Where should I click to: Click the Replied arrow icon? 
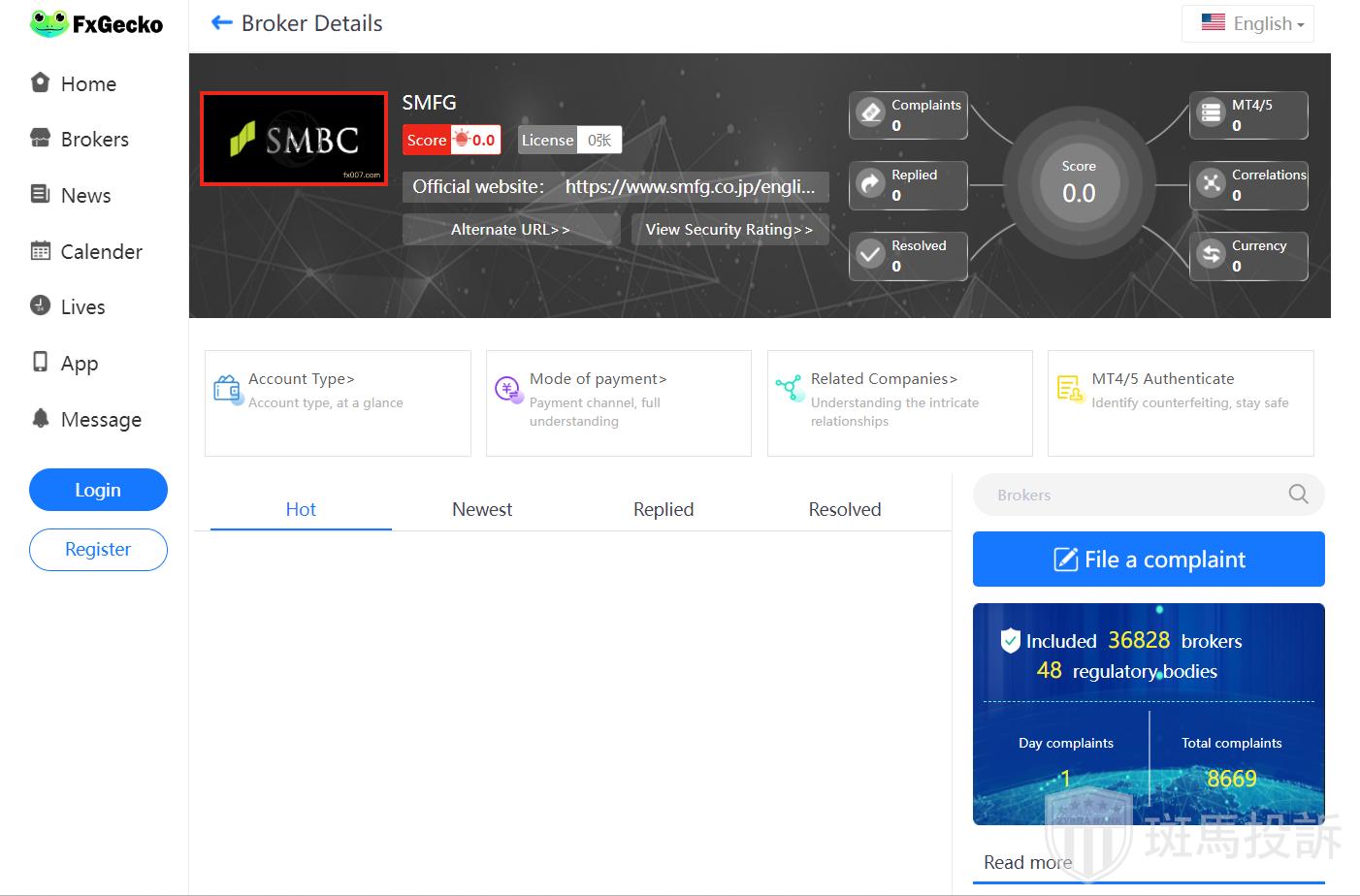click(871, 184)
